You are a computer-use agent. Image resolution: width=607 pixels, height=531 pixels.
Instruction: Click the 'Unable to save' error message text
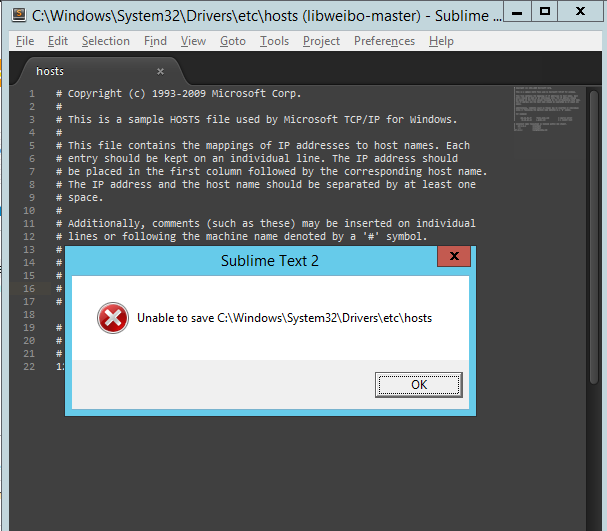[x=285, y=318]
